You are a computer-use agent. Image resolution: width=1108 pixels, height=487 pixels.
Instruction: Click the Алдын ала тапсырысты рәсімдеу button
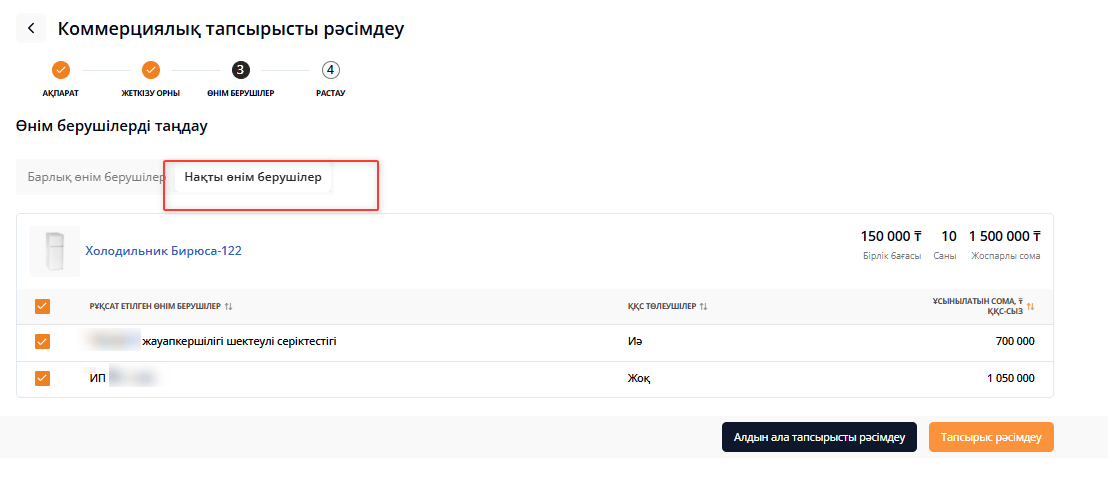(819, 437)
